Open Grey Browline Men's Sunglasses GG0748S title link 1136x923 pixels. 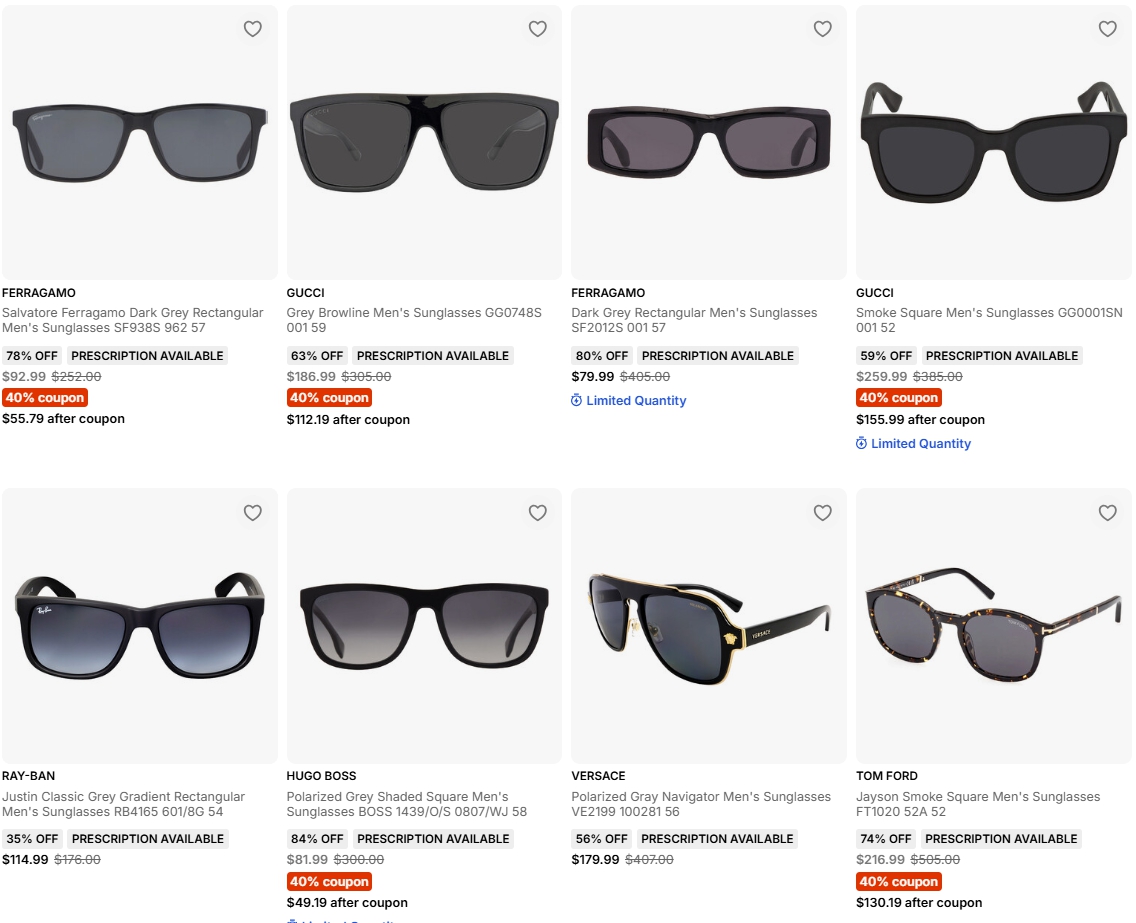coord(414,320)
